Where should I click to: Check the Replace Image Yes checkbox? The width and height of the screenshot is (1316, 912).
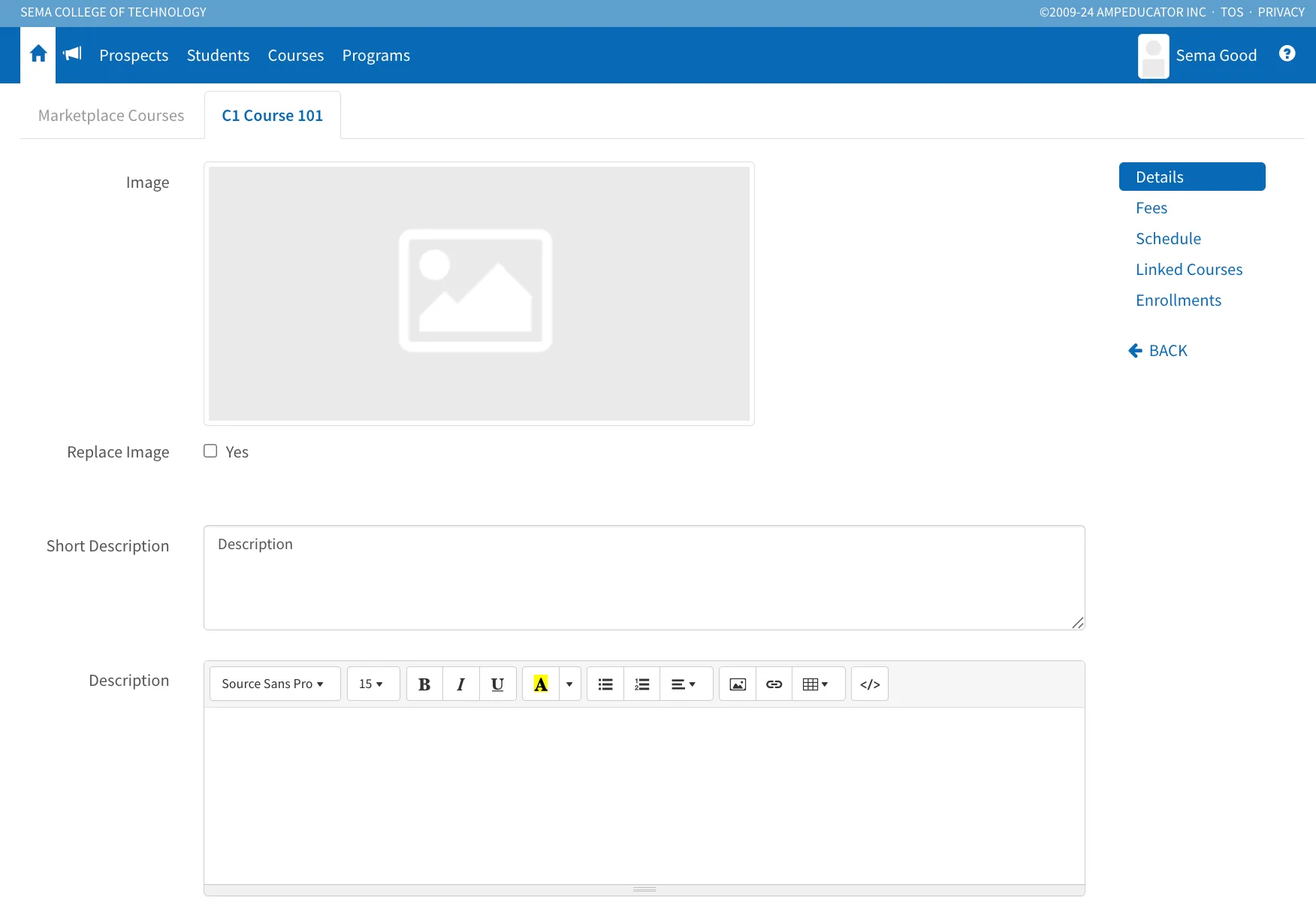coord(210,451)
